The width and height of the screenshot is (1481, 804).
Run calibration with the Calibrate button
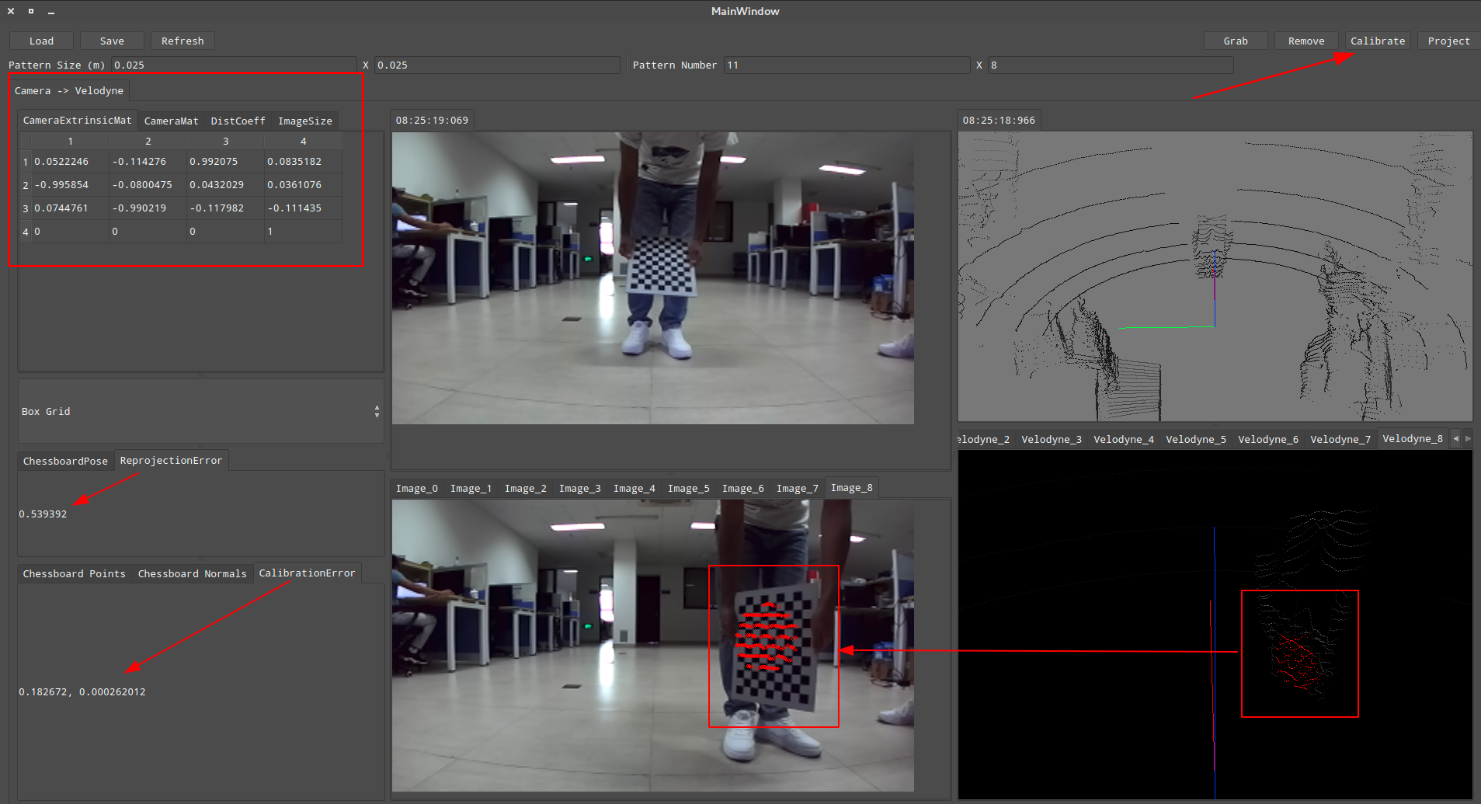[1378, 41]
